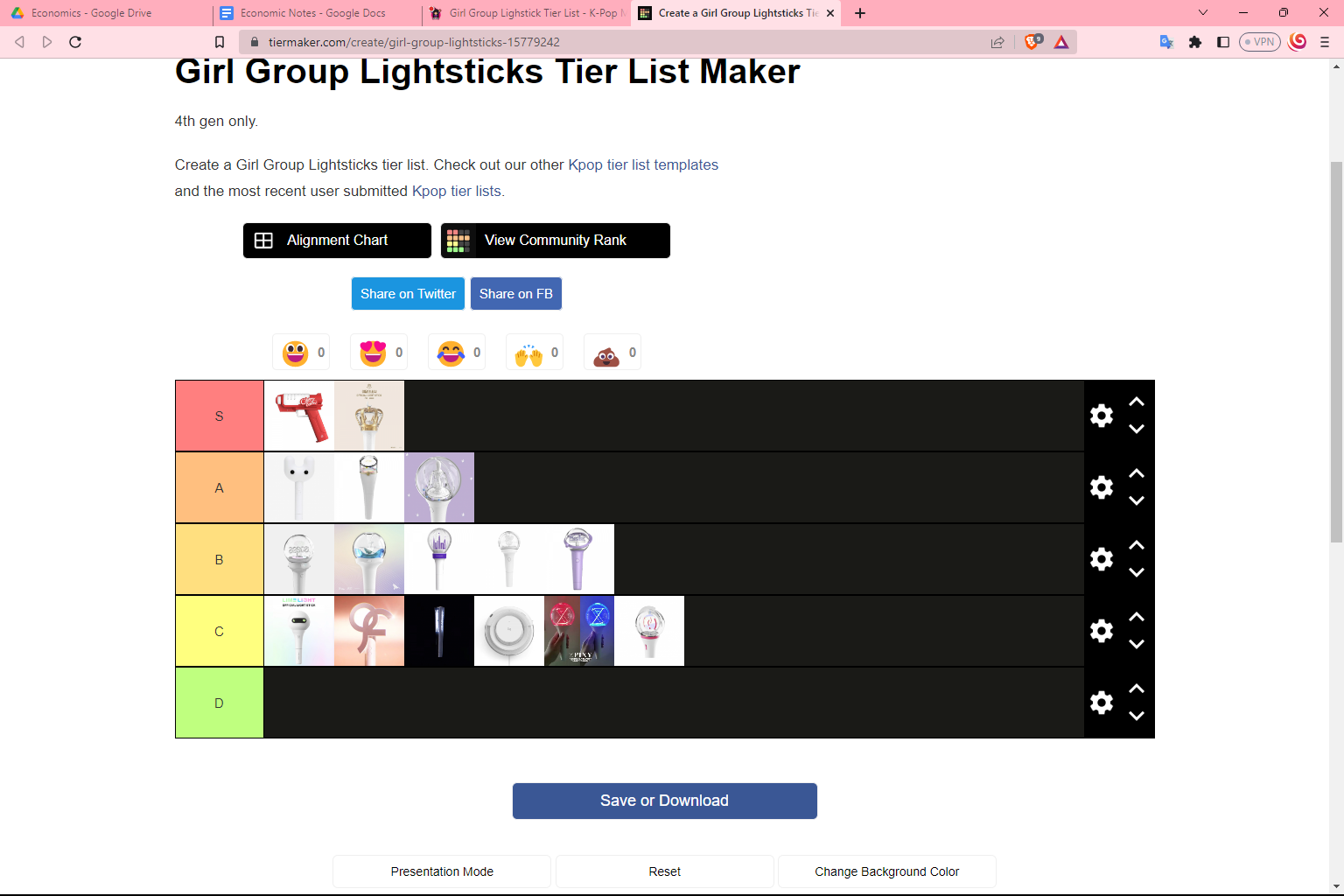Move B tier row down with arrow
This screenshot has height=896, width=1344.
pos(1137,572)
